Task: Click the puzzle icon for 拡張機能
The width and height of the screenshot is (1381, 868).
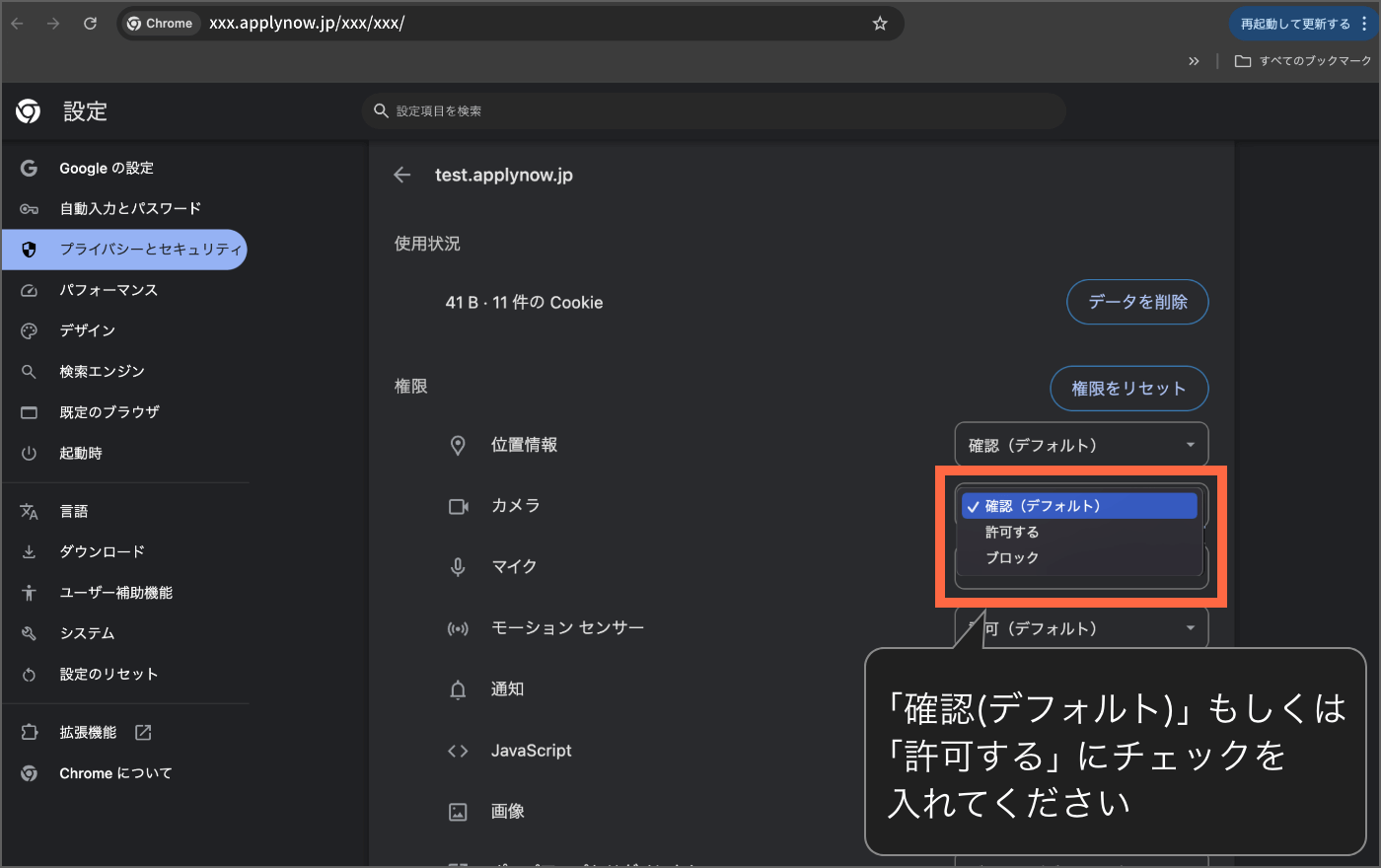Action: click(29, 733)
